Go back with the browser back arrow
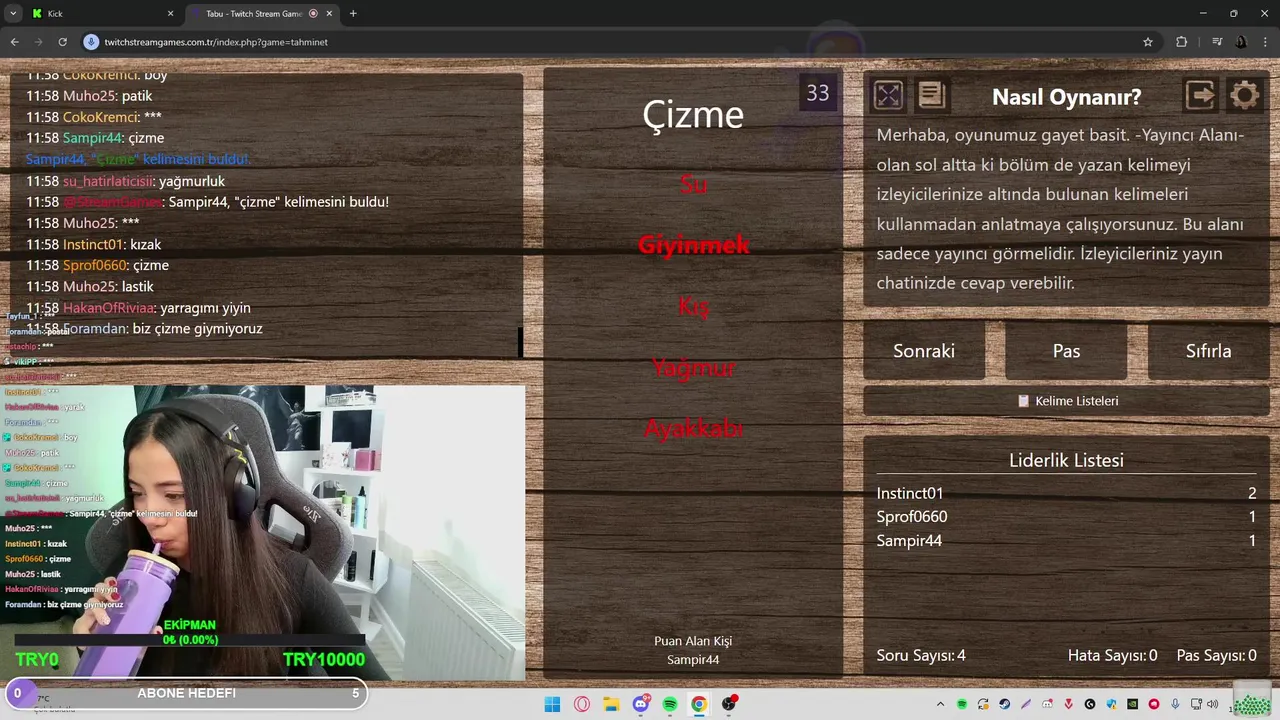Image resolution: width=1280 pixels, height=720 pixels. (x=14, y=42)
